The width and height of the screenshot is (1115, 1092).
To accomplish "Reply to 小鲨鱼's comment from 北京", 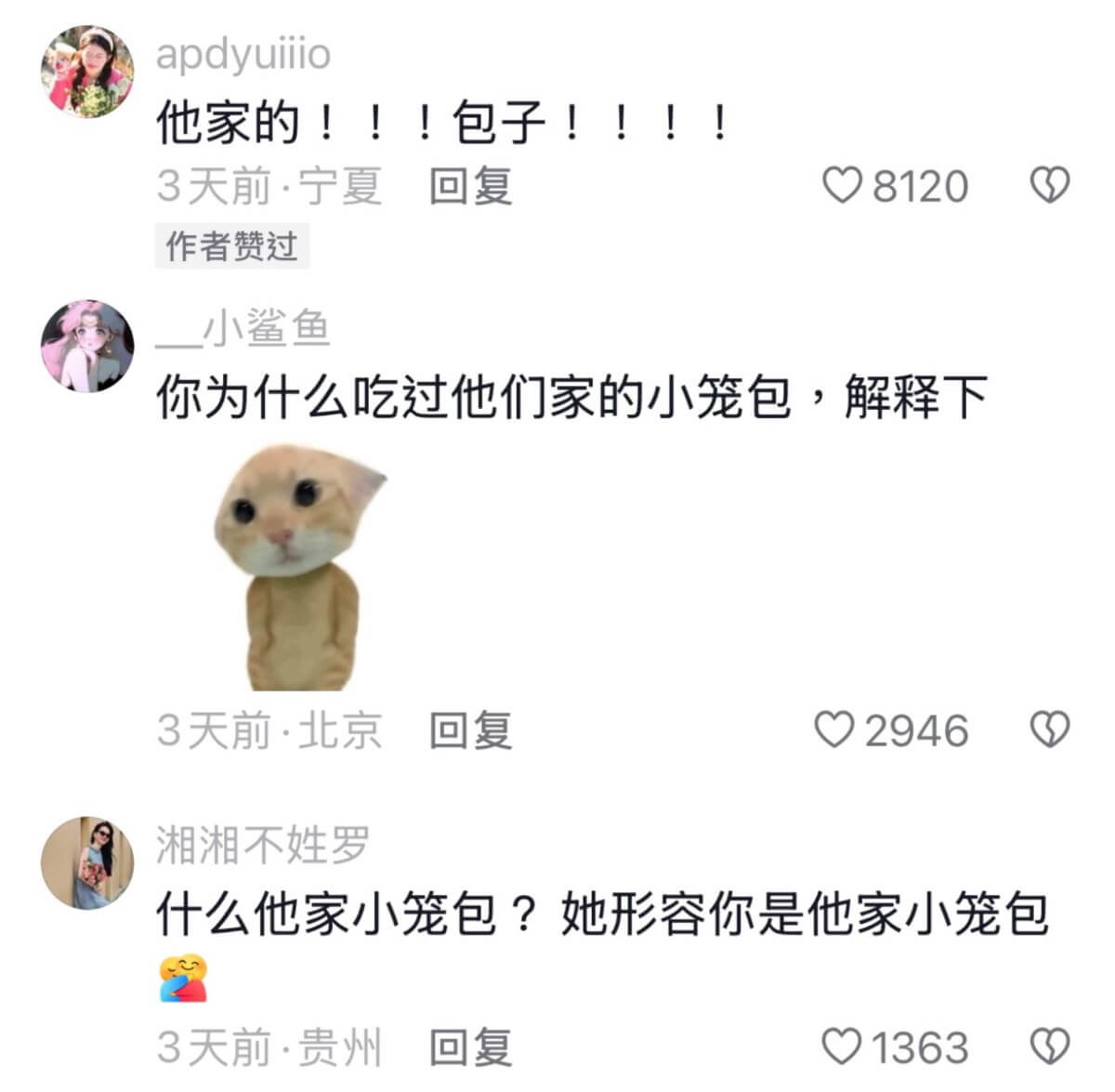I will (470, 730).
